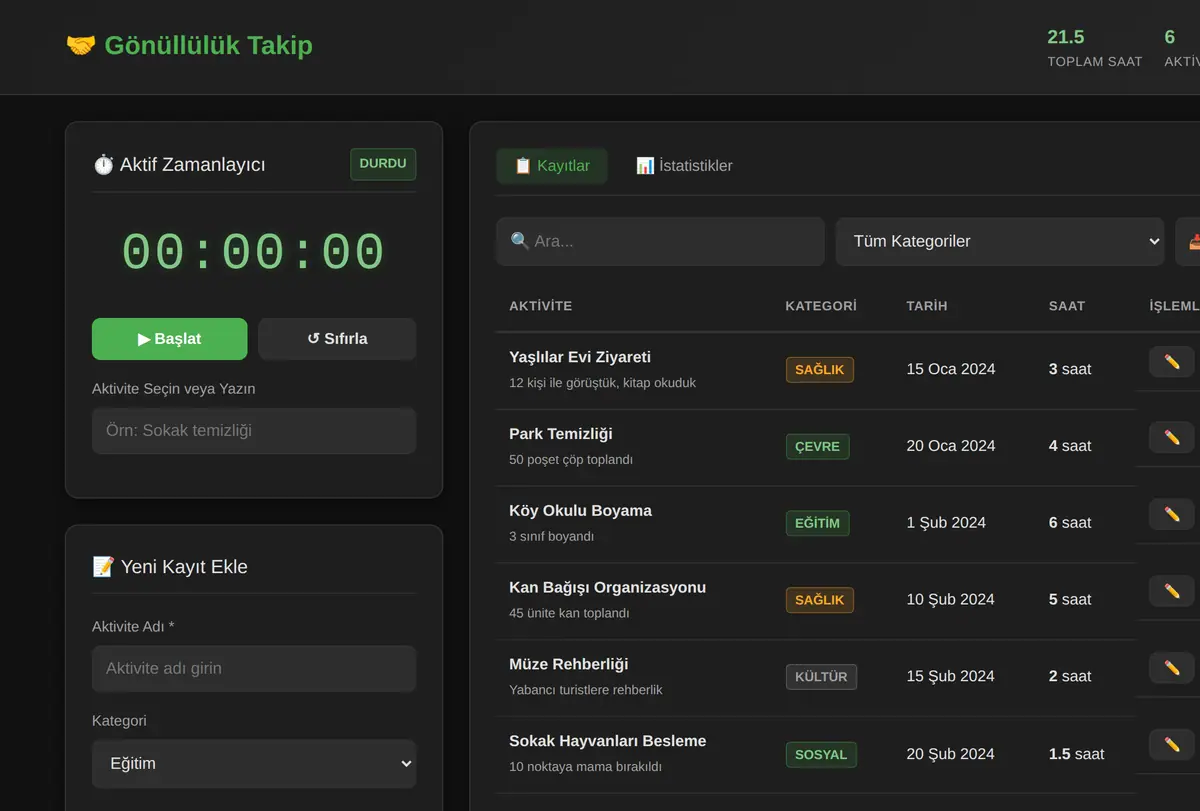Click the Aktivite Adı input field
The width and height of the screenshot is (1200, 811).
point(254,668)
